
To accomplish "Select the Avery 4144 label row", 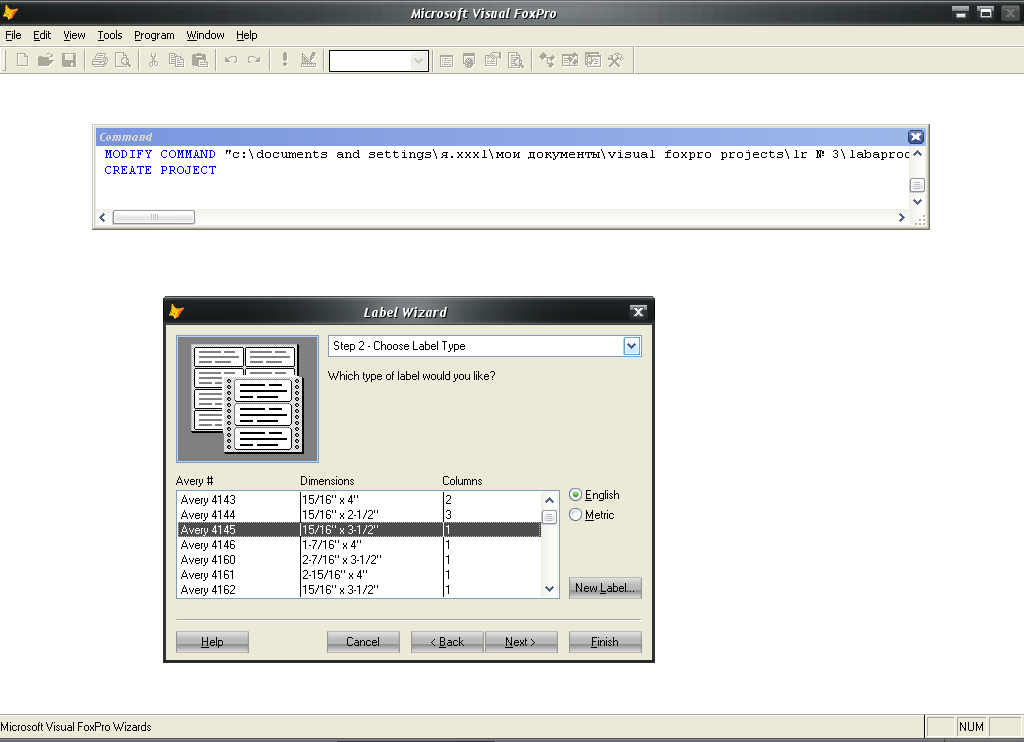I will pyautogui.click(x=359, y=515).
